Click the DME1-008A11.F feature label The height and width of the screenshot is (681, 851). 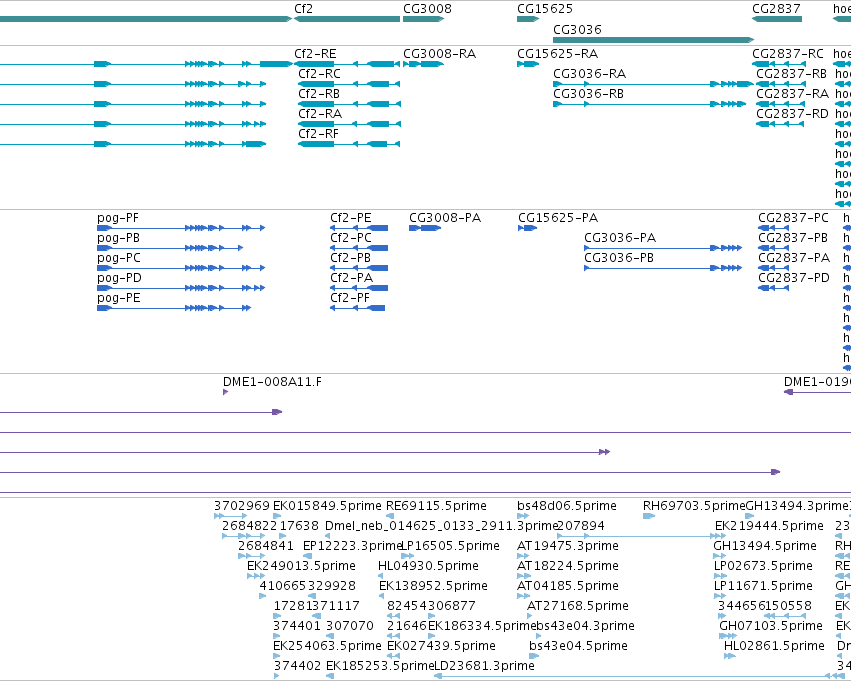[x=272, y=382]
